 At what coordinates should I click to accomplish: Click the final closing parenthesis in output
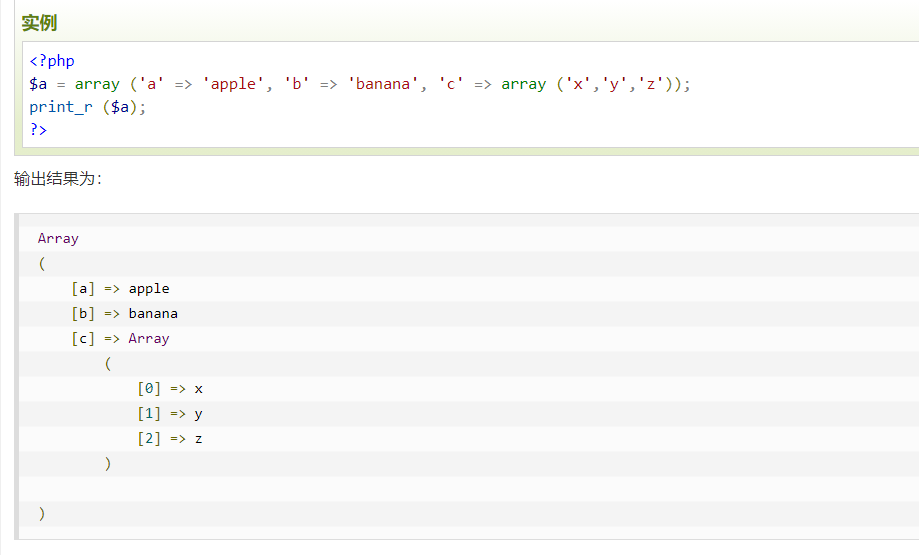42,514
